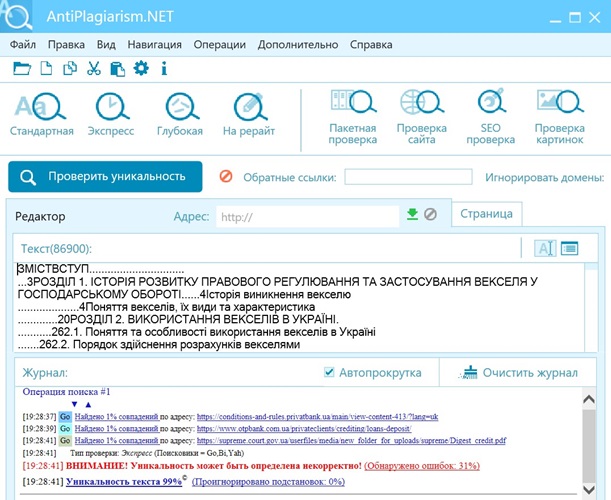This screenshot has height=500, width=611.
Task: Open Проверка сайта
Action: coord(422,117)
